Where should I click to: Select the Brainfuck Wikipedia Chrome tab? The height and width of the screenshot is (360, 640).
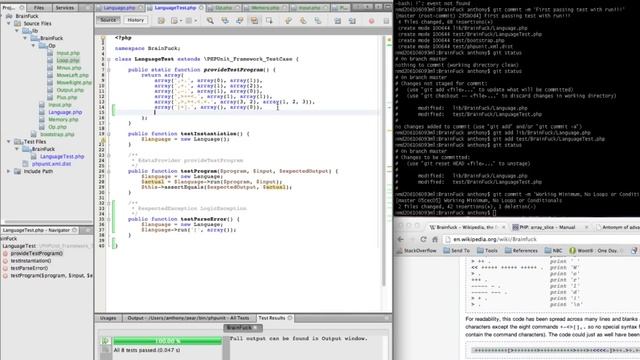point(467,227)
